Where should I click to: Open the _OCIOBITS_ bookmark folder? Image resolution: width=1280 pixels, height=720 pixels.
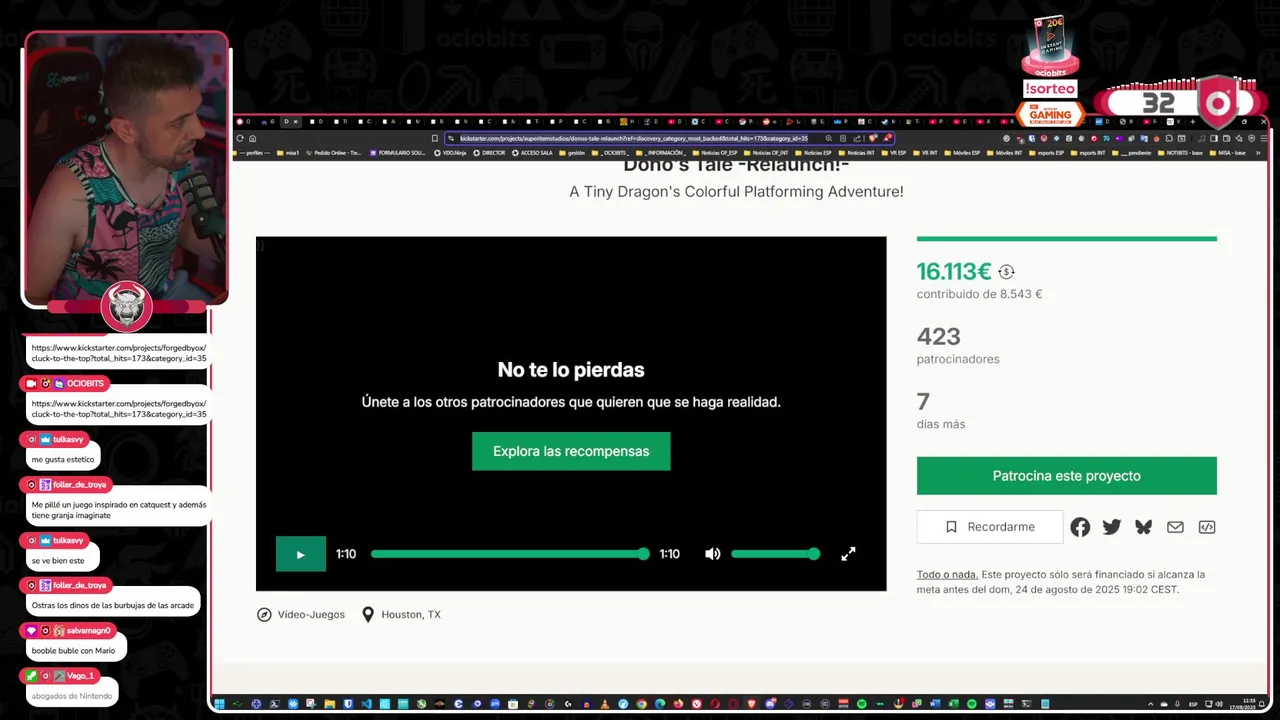(x=611, y=153)
